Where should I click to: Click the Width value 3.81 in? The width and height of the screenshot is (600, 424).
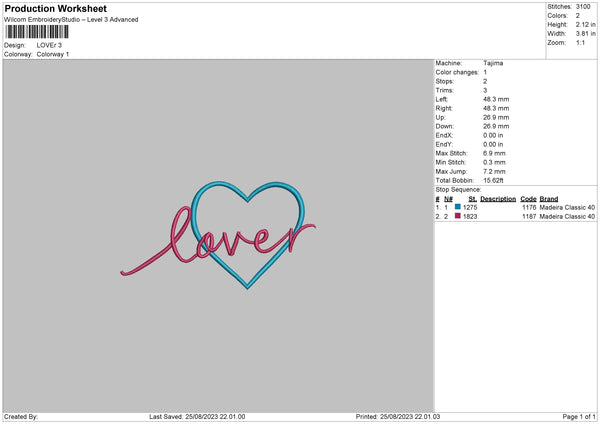click(x=585, y=34)
